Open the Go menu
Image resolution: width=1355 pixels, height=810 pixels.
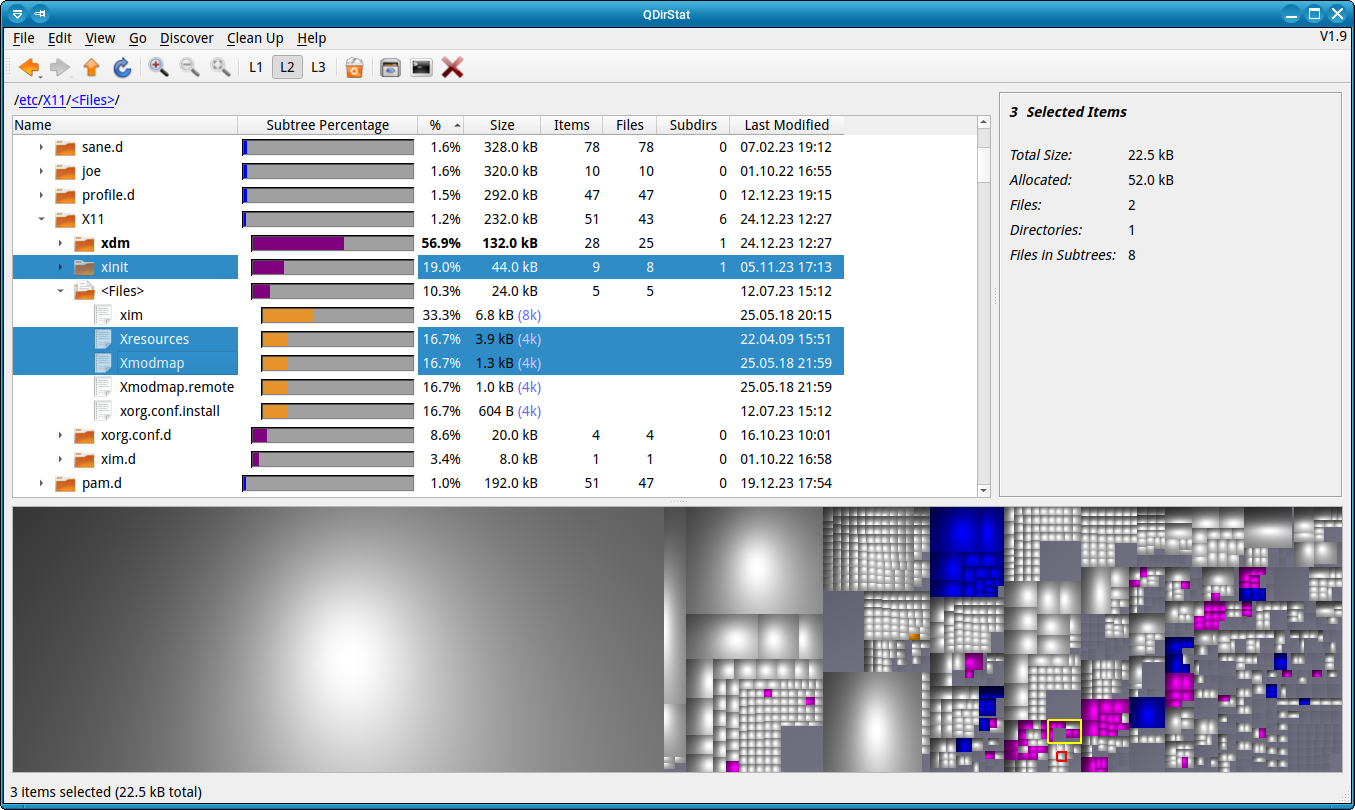[x=138, y=38]
